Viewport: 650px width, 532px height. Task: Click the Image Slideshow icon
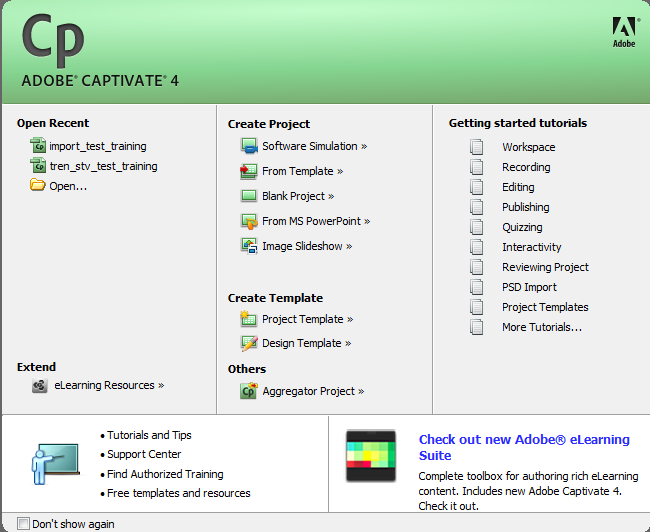click(x=249, y=246)
